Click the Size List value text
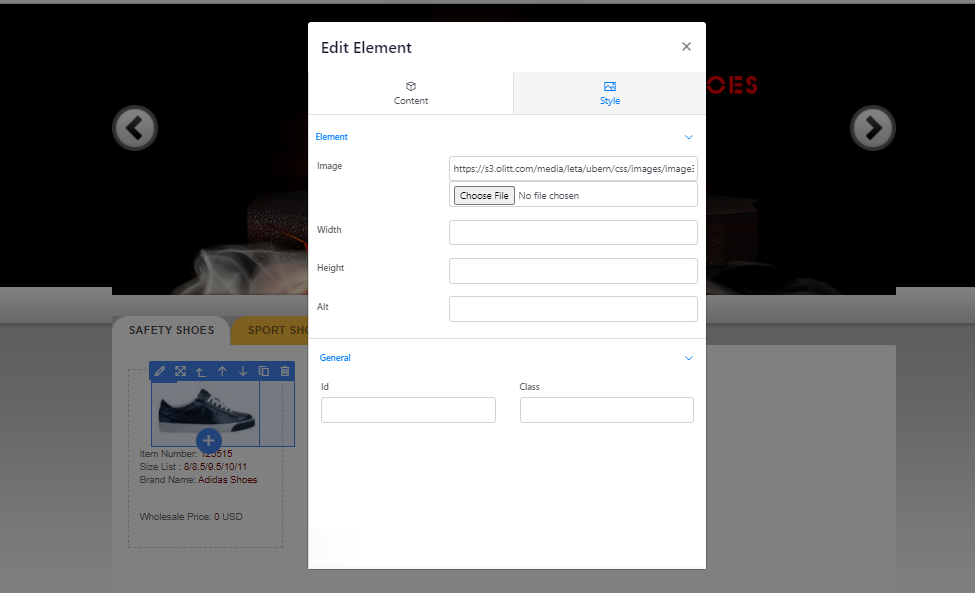The image size is (975, 593). [215, 467]
